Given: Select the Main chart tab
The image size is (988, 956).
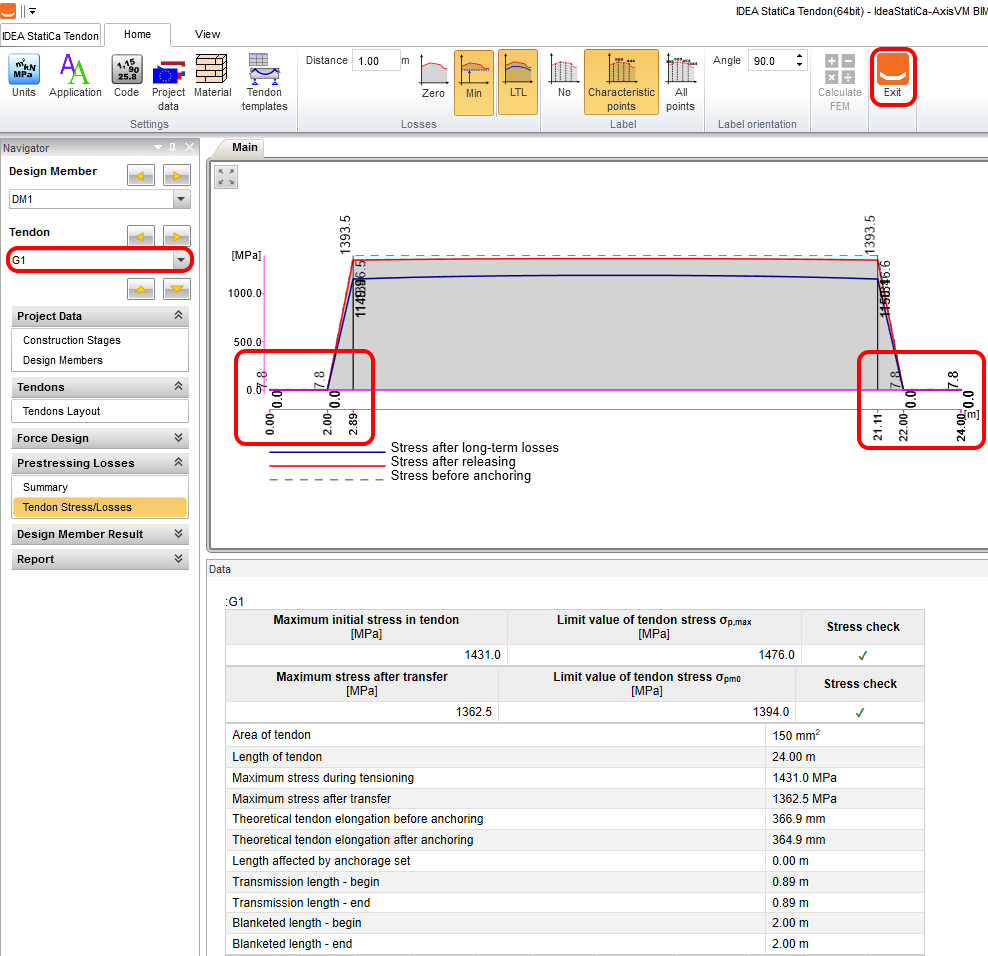Looking at the screenshot, I should 245,148.
